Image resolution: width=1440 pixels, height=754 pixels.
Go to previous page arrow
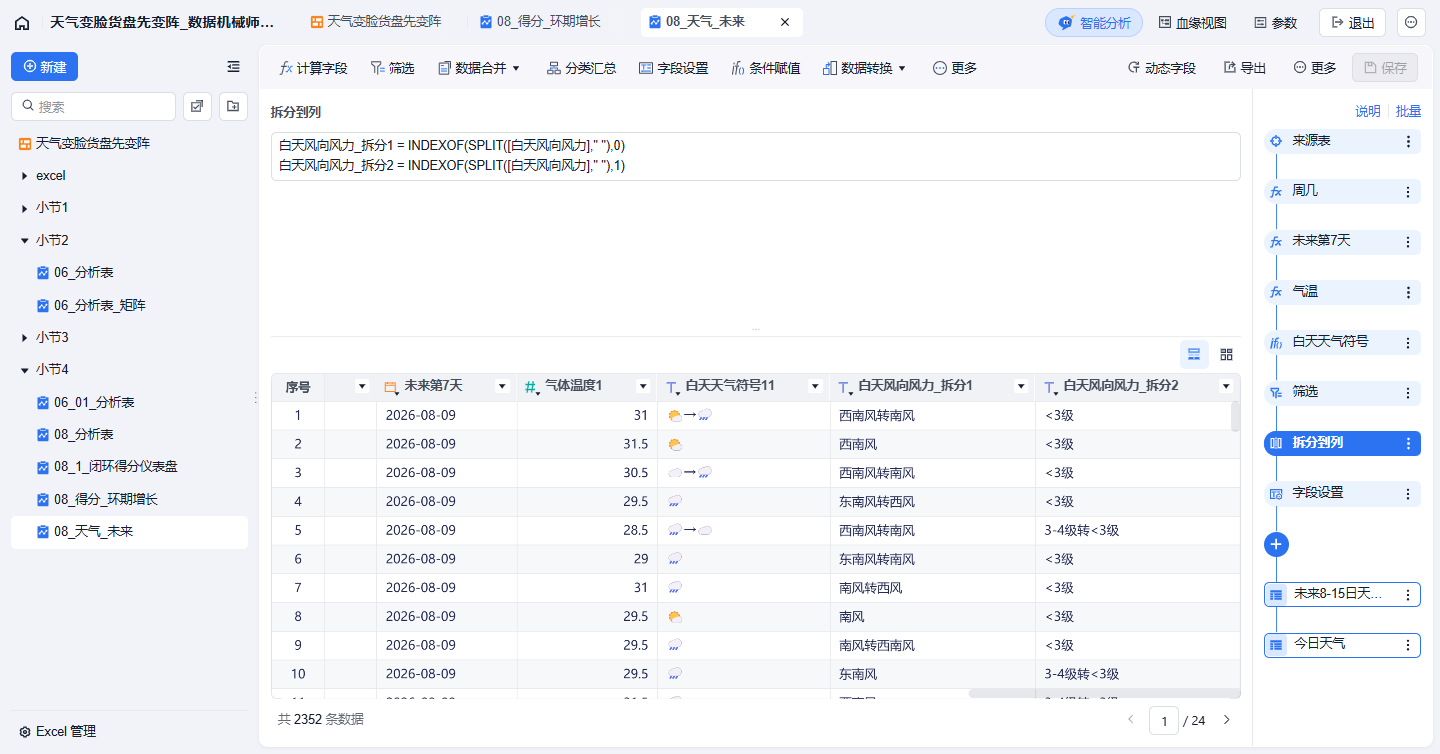[1131, 719]
